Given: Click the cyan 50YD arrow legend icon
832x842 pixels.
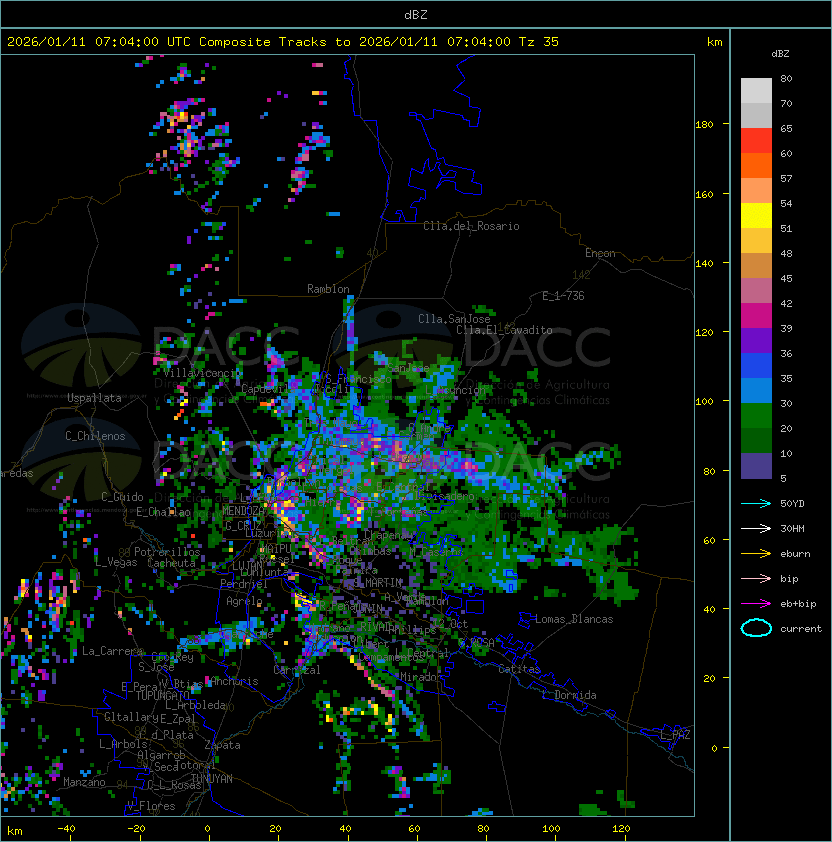Looking at the screenshot, I should (x=756, y=504).
